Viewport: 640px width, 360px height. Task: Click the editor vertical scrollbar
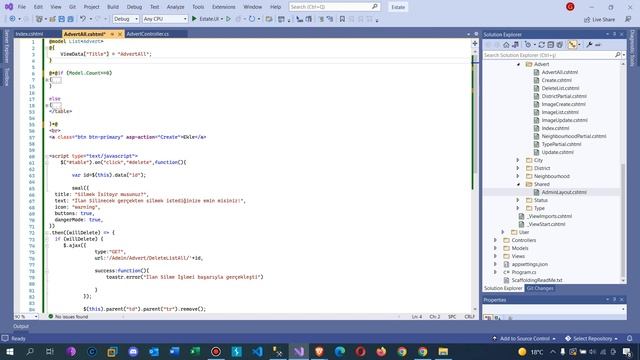tap(475, 180)
